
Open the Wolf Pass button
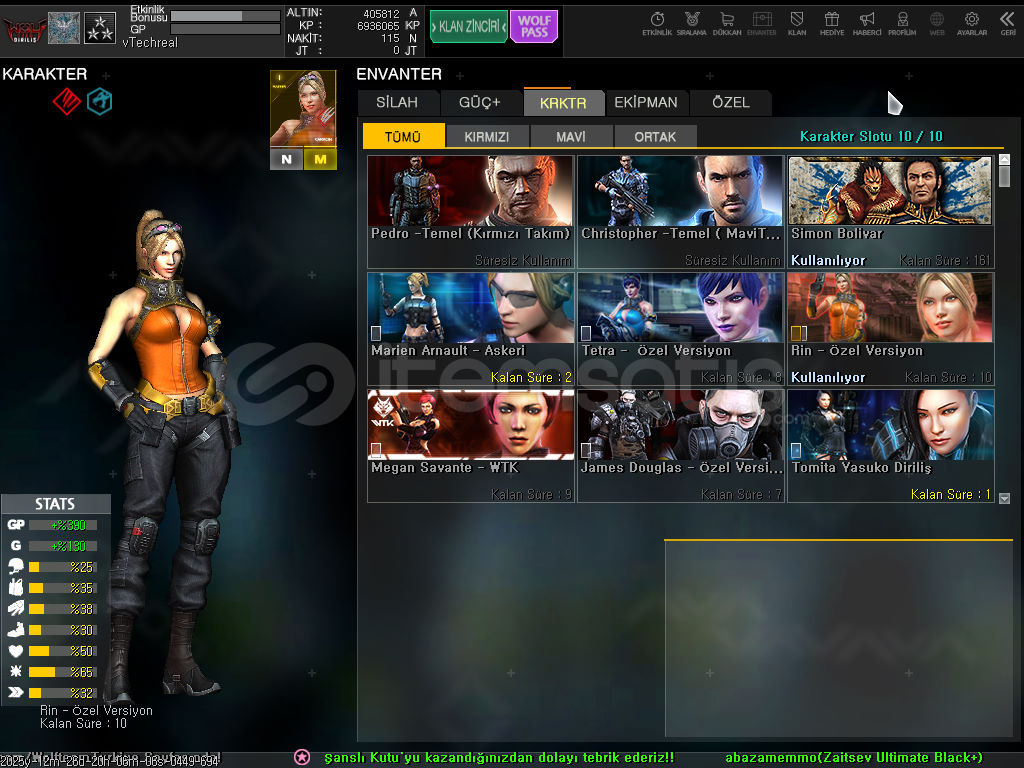[x=534, y=26]
